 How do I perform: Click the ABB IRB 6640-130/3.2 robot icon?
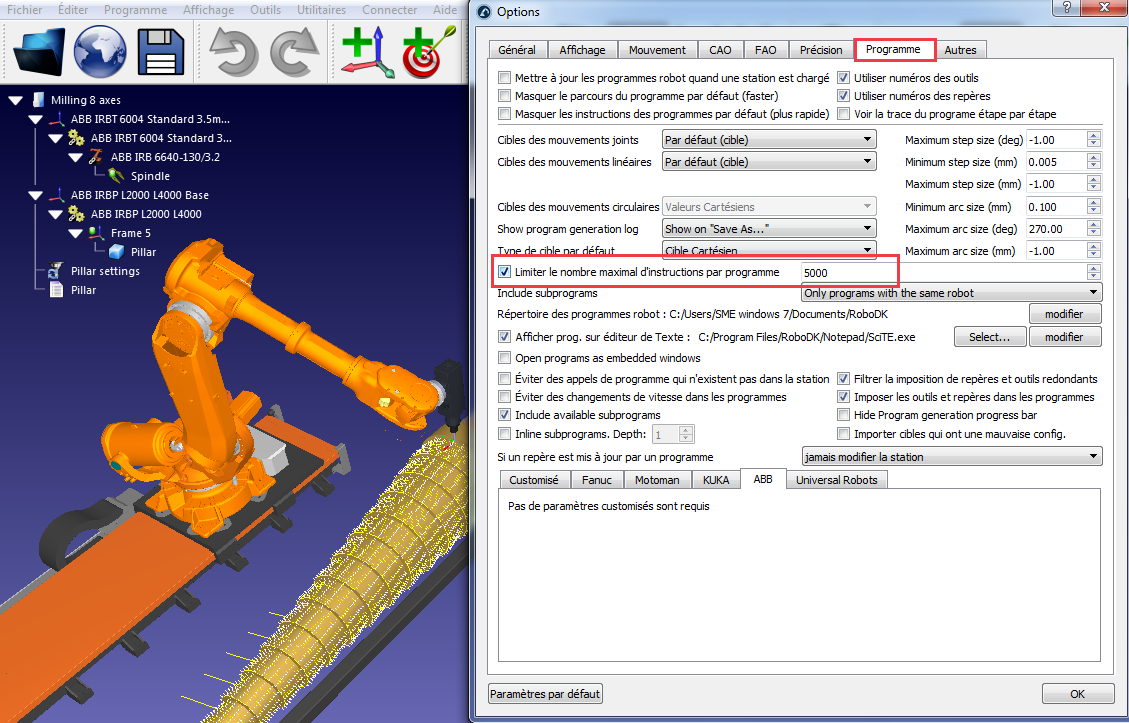click(96, 157)
